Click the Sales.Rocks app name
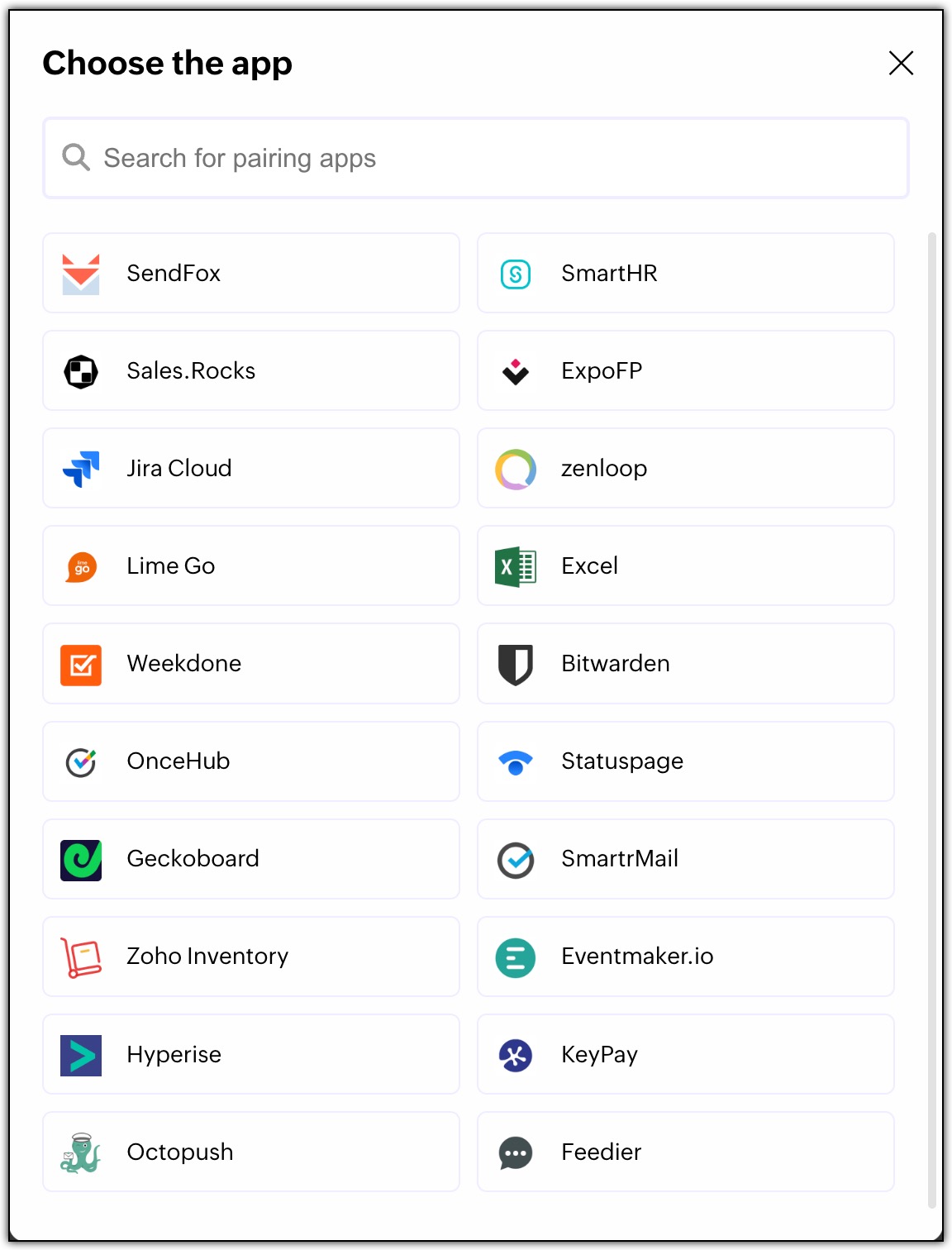Screen dimensions: 952x1250 coord(191,371)
